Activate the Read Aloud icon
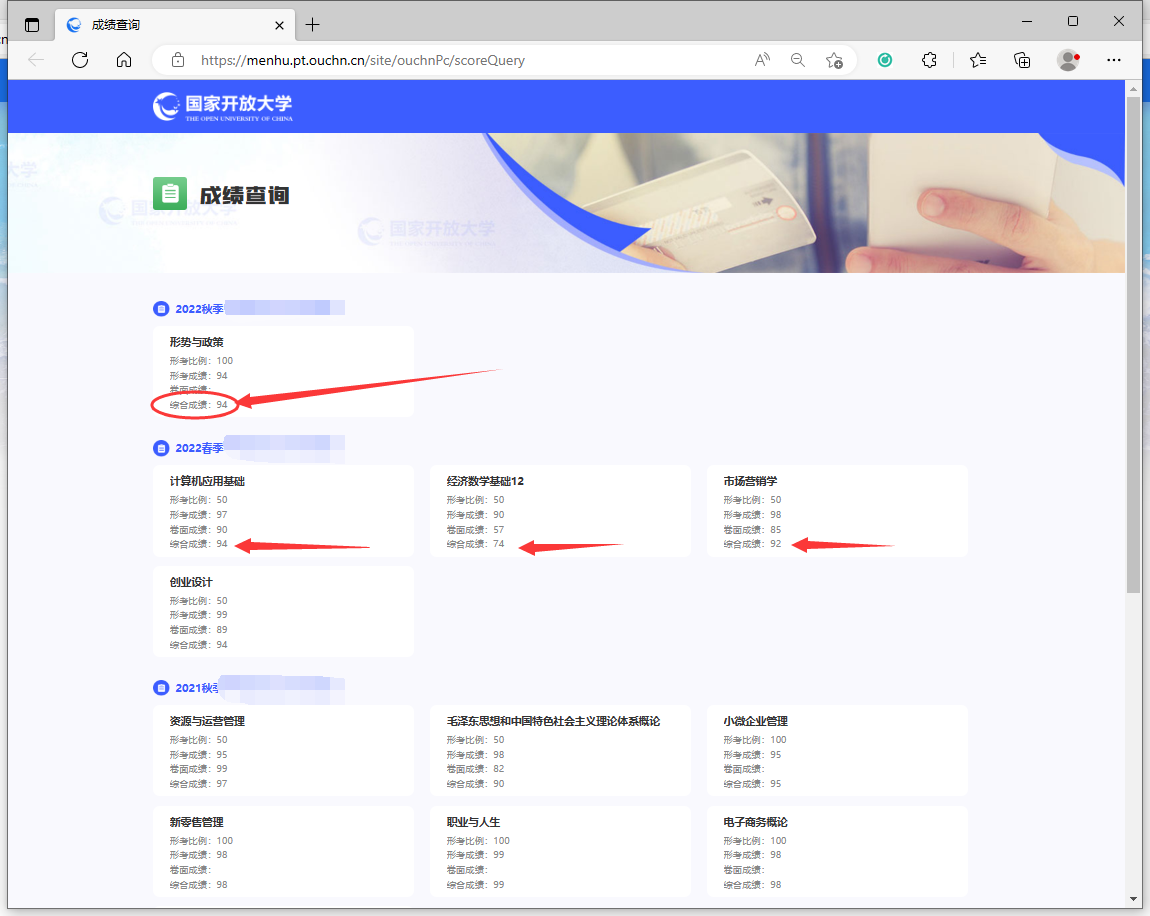This screenshot has height=916, width=1150. (762, 60)
